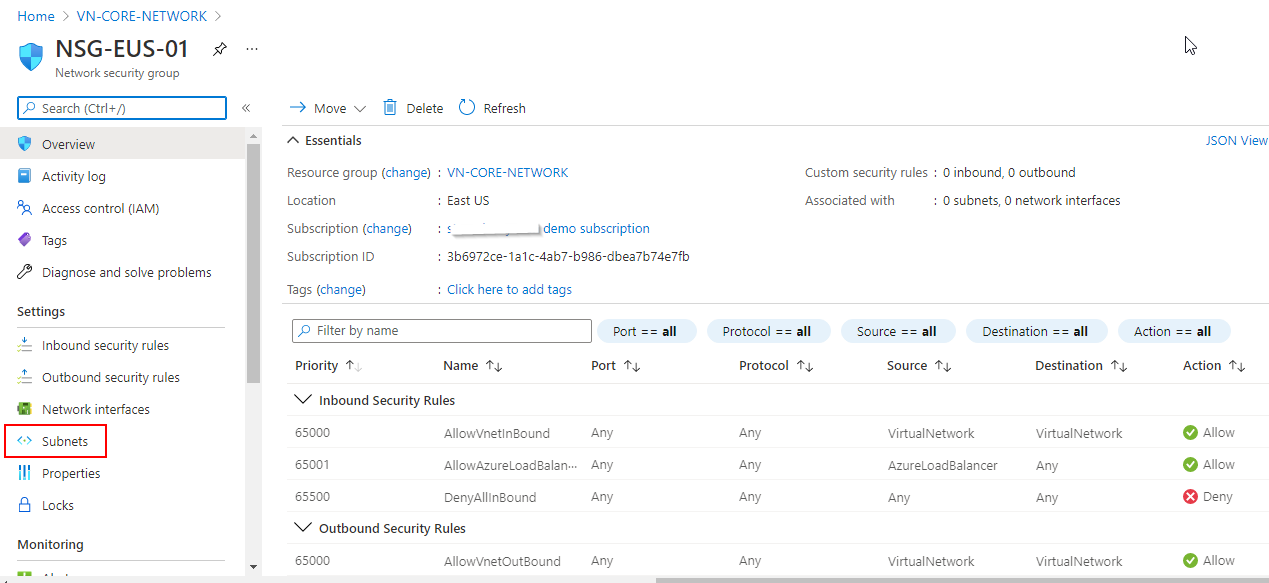The height and width of the screenshot is (583, 1269).
Task: Open the JSON View link
Action: click(x=1236, y=141)
